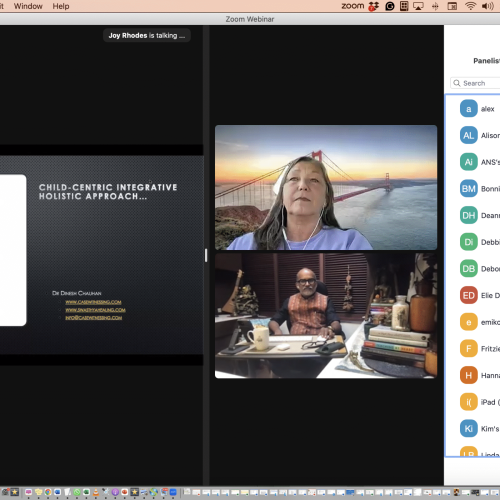The height and width of the screenshot is (500, 500).
Task: Open the Dropbox menu bar icon
Action: click(374, 6)
